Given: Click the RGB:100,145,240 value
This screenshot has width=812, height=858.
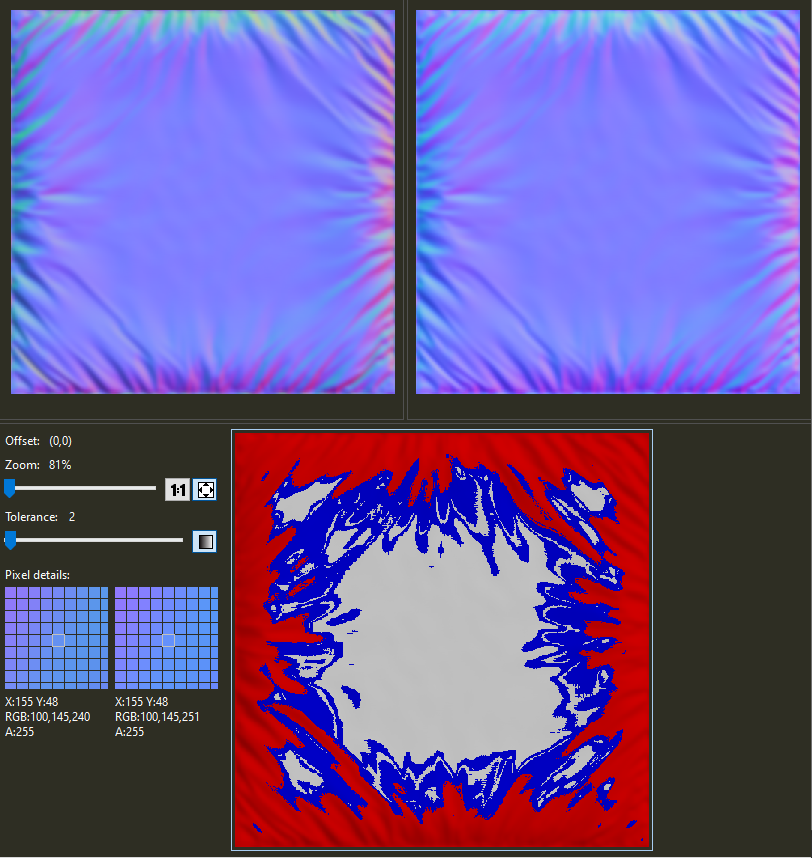Looking at the screenshot, I should [x=48, y=717].
